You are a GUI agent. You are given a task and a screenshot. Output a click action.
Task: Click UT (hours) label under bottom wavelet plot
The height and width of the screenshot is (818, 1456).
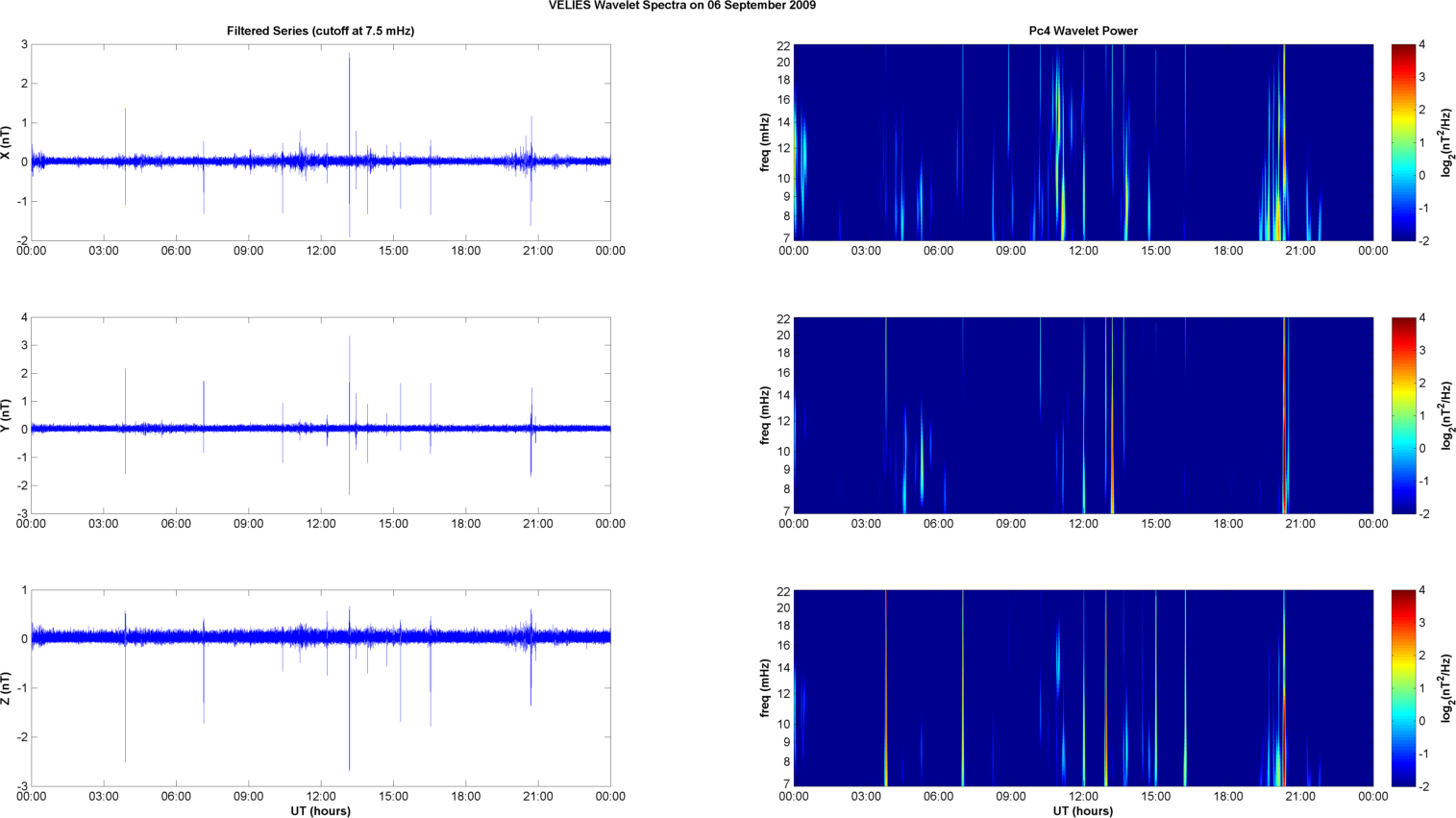[1082, 811]
